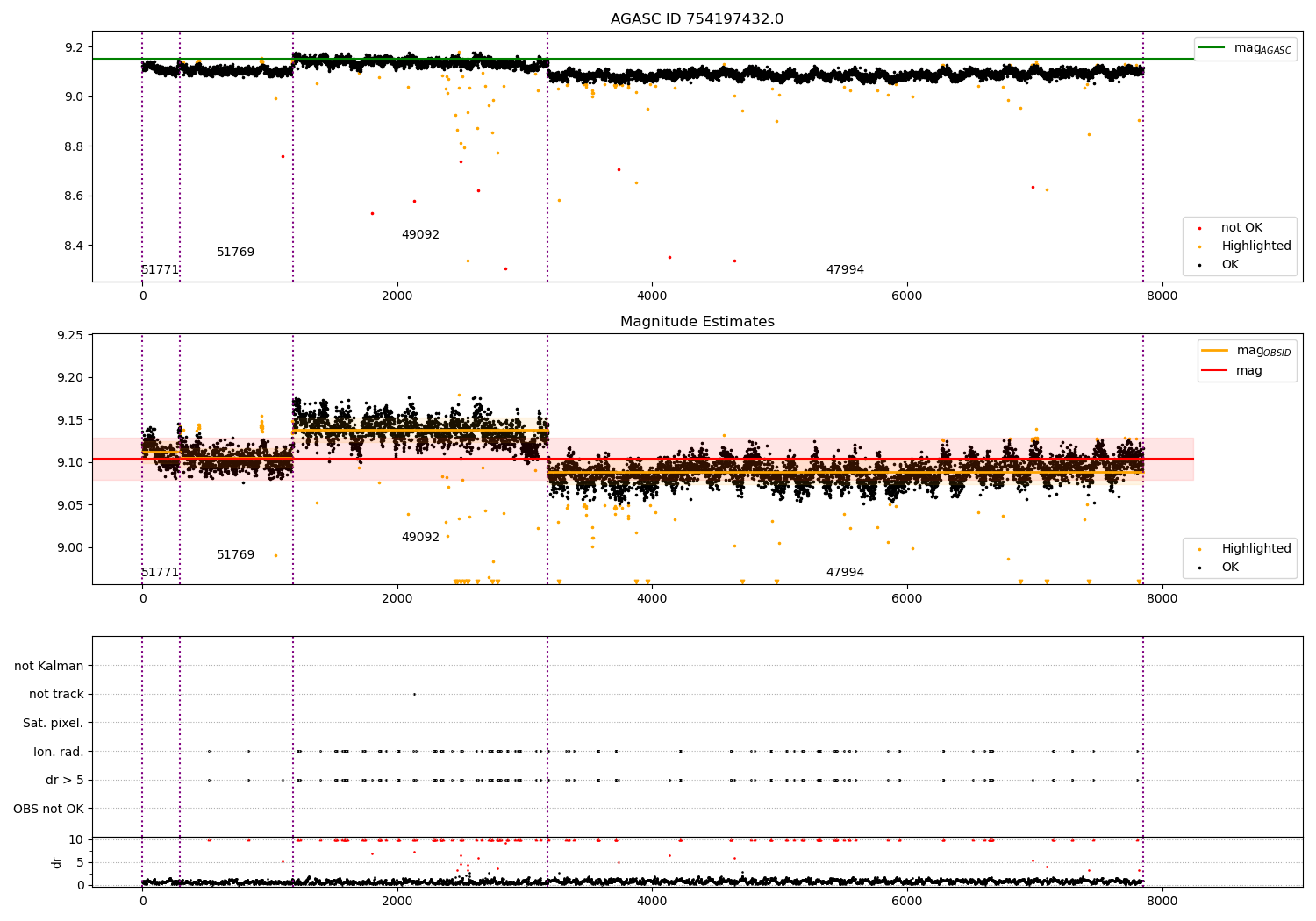
Task: Click obsid label 49092 in top plot
Action: tap(420, 235)
